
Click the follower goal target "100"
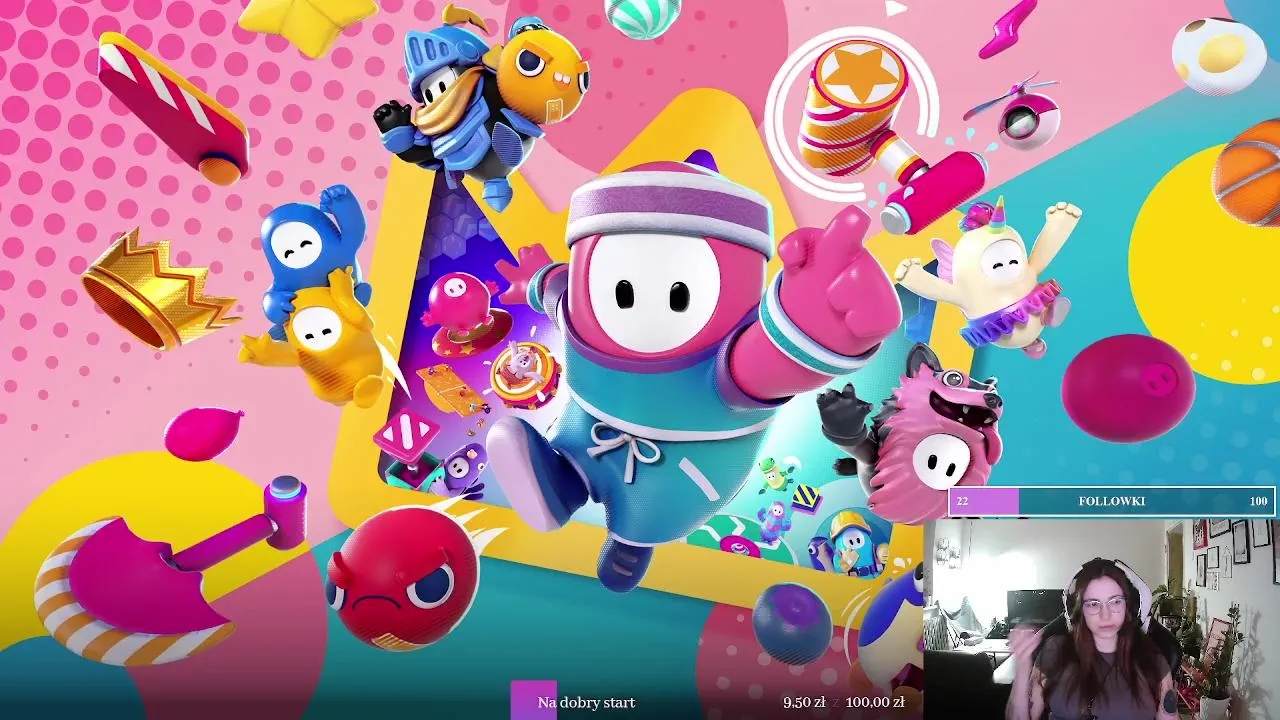tap(1259, 501)
